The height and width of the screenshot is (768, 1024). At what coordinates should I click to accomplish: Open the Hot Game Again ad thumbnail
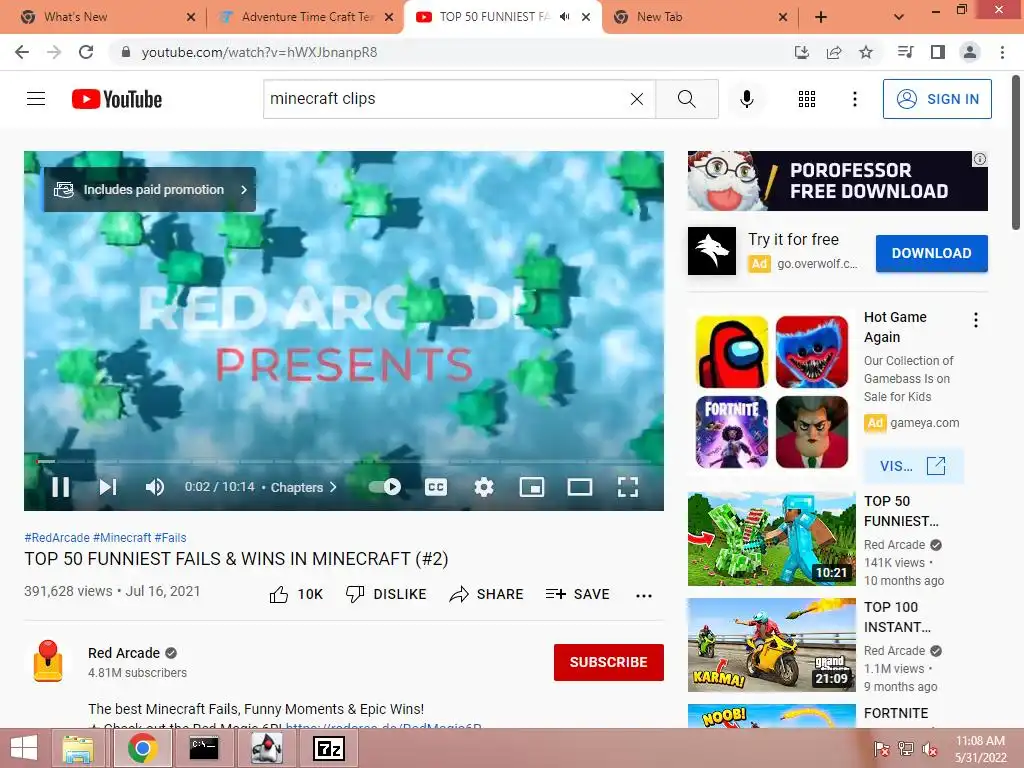[x=772, y=392]
